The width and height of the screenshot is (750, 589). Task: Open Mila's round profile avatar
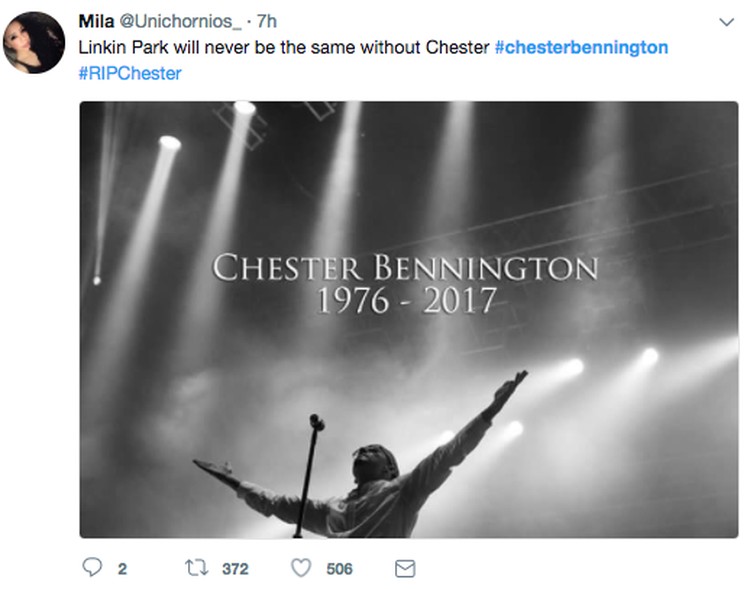coord(33,43)
